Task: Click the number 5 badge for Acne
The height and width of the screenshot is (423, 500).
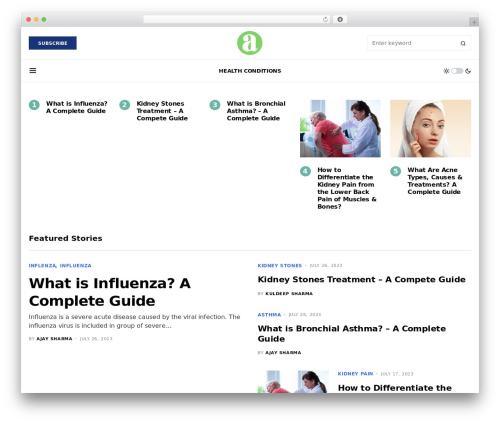Action: coord(396,171)
